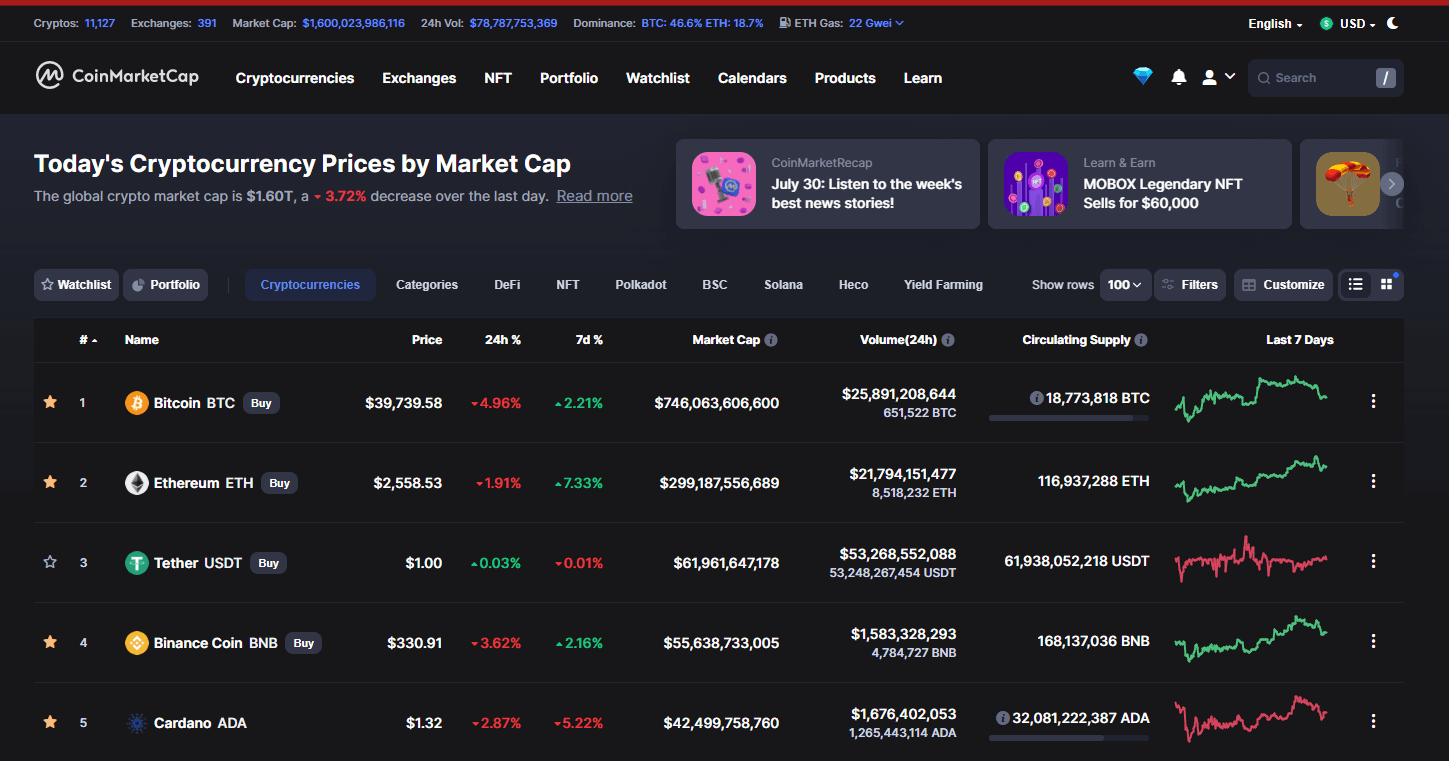1449x761 pixels.
Task: Open the diamond rewards icon
Action: (x=1143, y=77)
